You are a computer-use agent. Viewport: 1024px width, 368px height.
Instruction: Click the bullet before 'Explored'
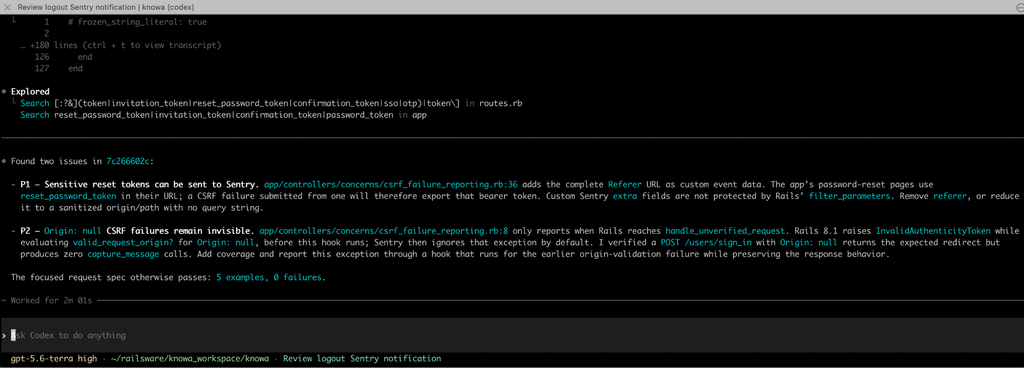coord(4,92)
